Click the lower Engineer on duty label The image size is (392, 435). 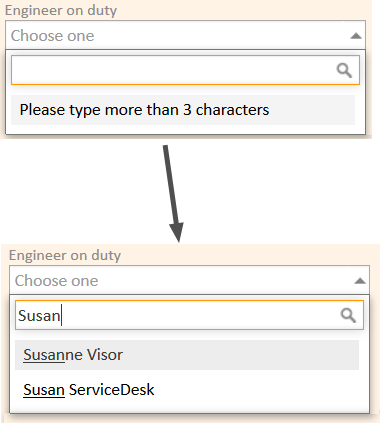(x=65, y=255)
